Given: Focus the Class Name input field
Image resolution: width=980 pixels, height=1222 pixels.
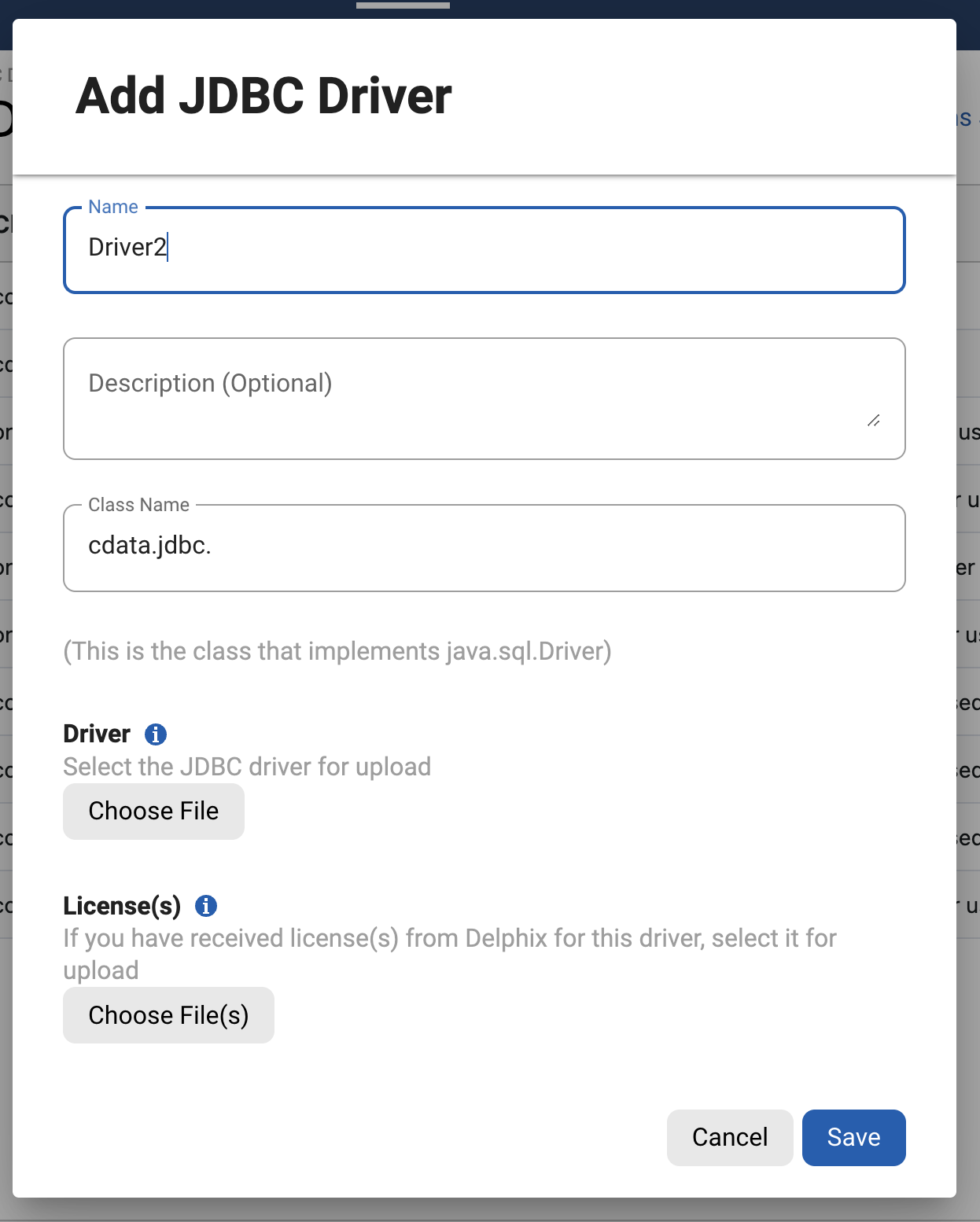Looking at the screenshot, I should coord(484,547).
